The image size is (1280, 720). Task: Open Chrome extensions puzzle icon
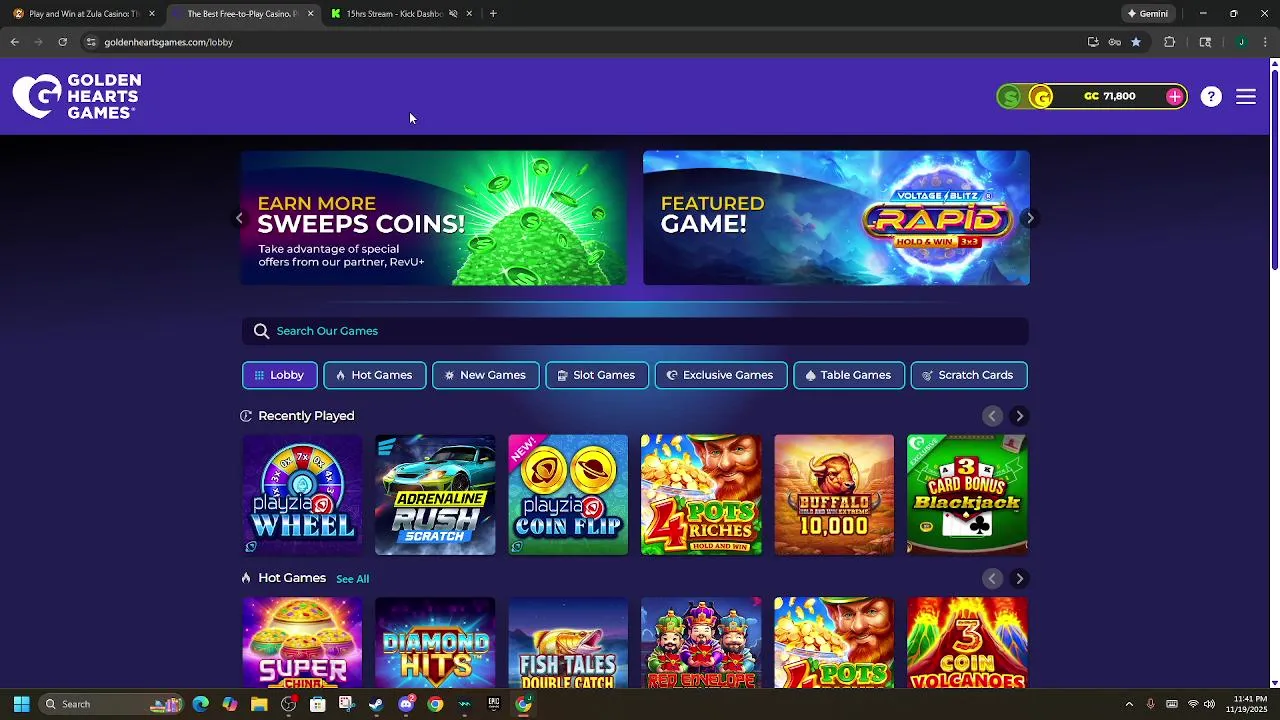point(1169,42)
